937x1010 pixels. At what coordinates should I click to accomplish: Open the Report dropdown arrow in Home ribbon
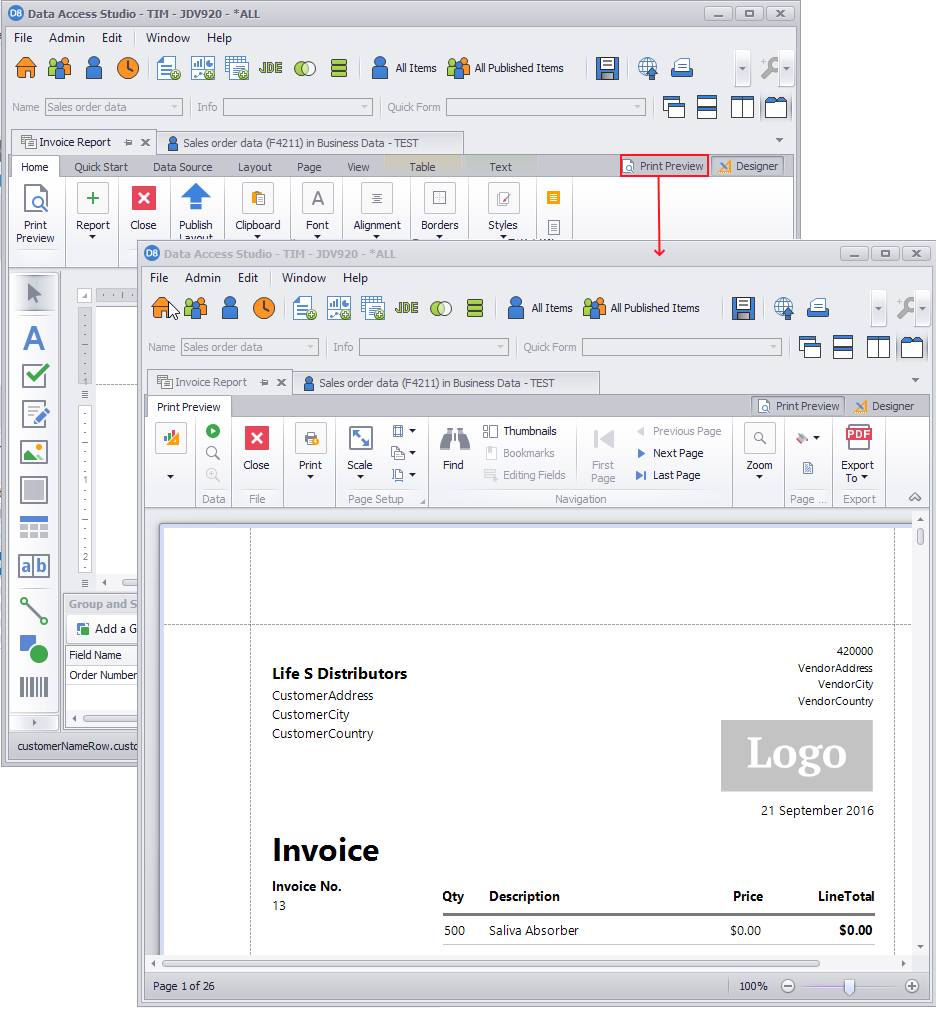point(93,238)
